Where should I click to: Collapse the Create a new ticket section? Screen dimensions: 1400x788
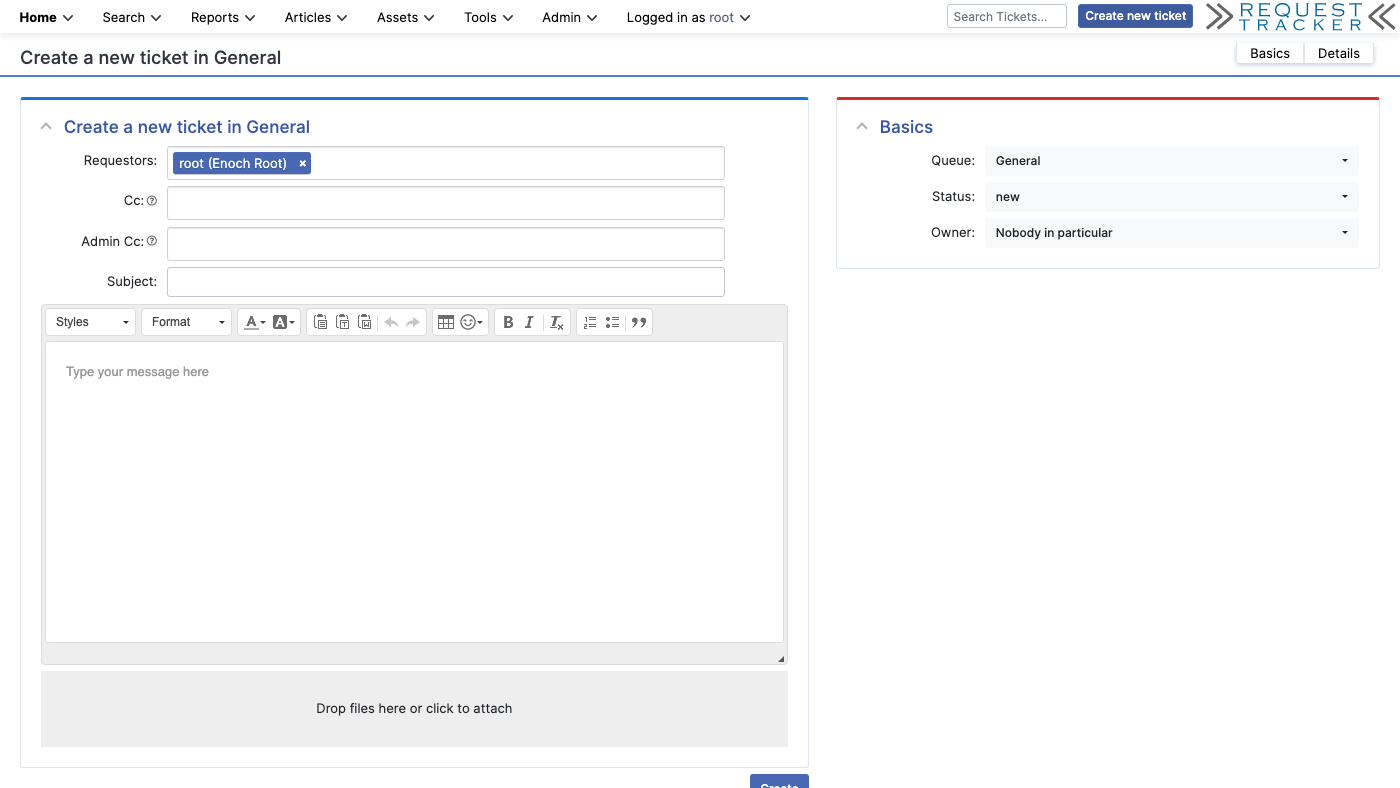tap(46, 127)
